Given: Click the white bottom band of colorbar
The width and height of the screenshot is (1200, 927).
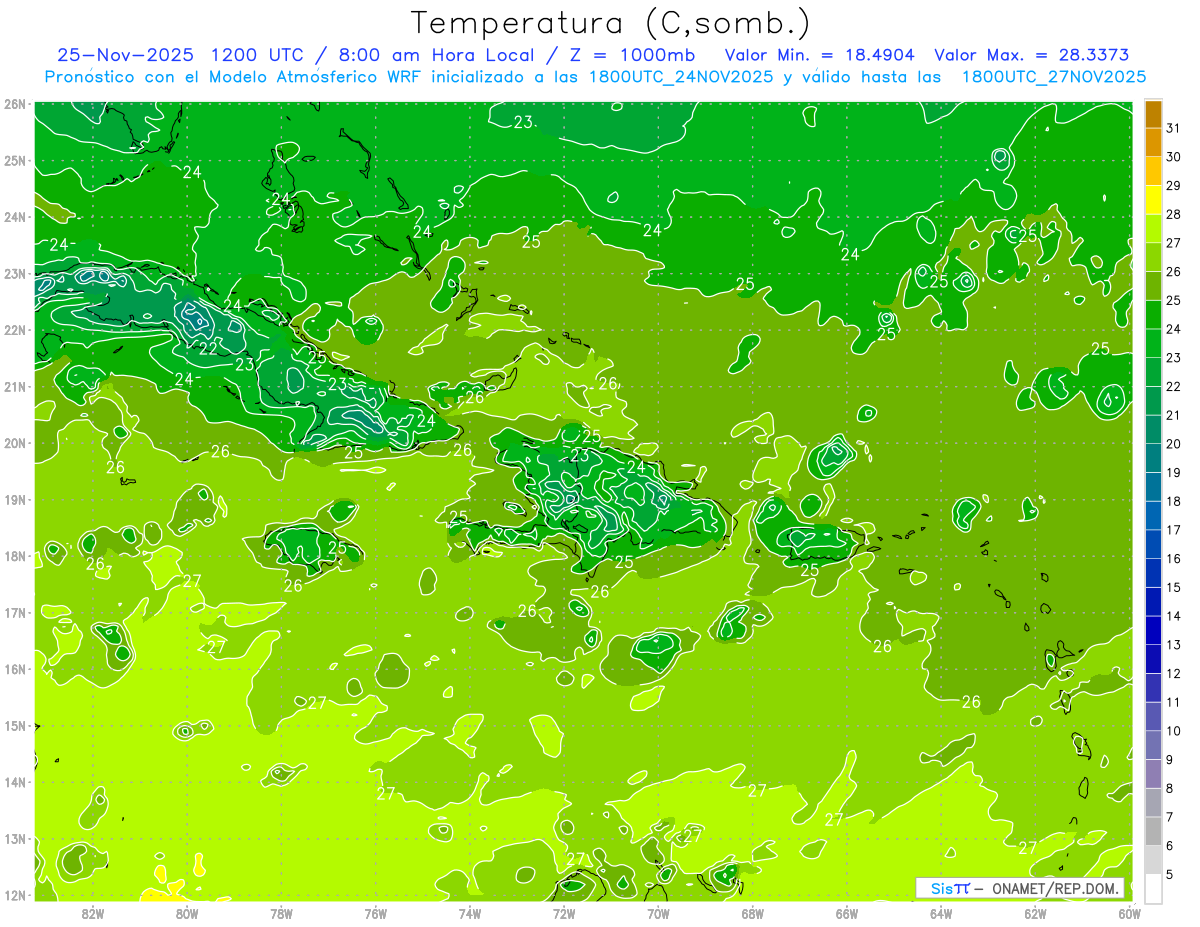Looking at the screenshot, I should [1153, 889].
